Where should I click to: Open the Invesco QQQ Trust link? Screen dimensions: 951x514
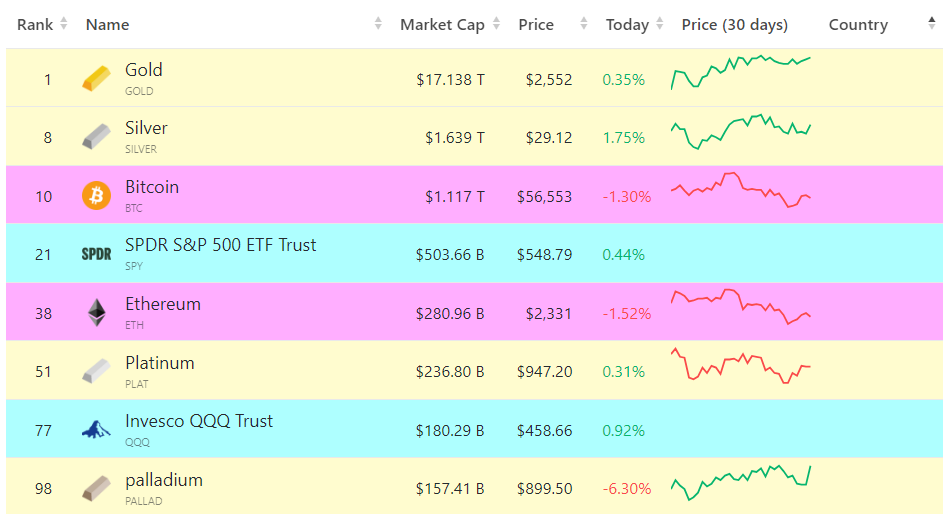(x=198, y=421)
